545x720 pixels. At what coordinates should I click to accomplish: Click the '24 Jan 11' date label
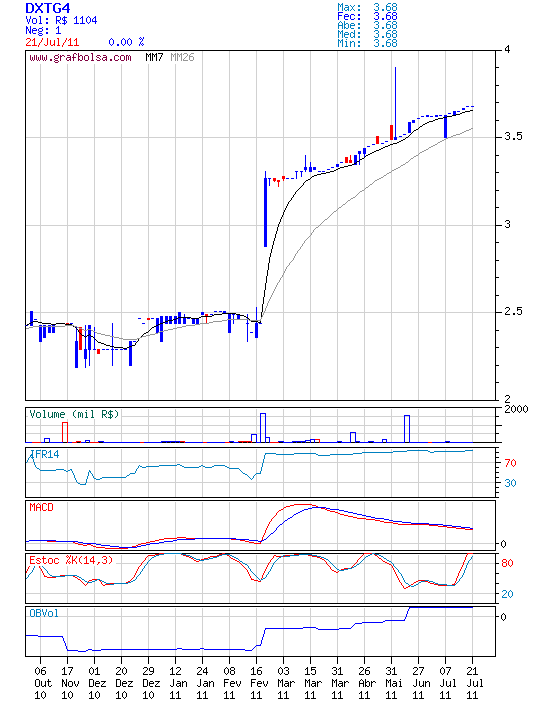pyautogui.click(x=205, y=683)
